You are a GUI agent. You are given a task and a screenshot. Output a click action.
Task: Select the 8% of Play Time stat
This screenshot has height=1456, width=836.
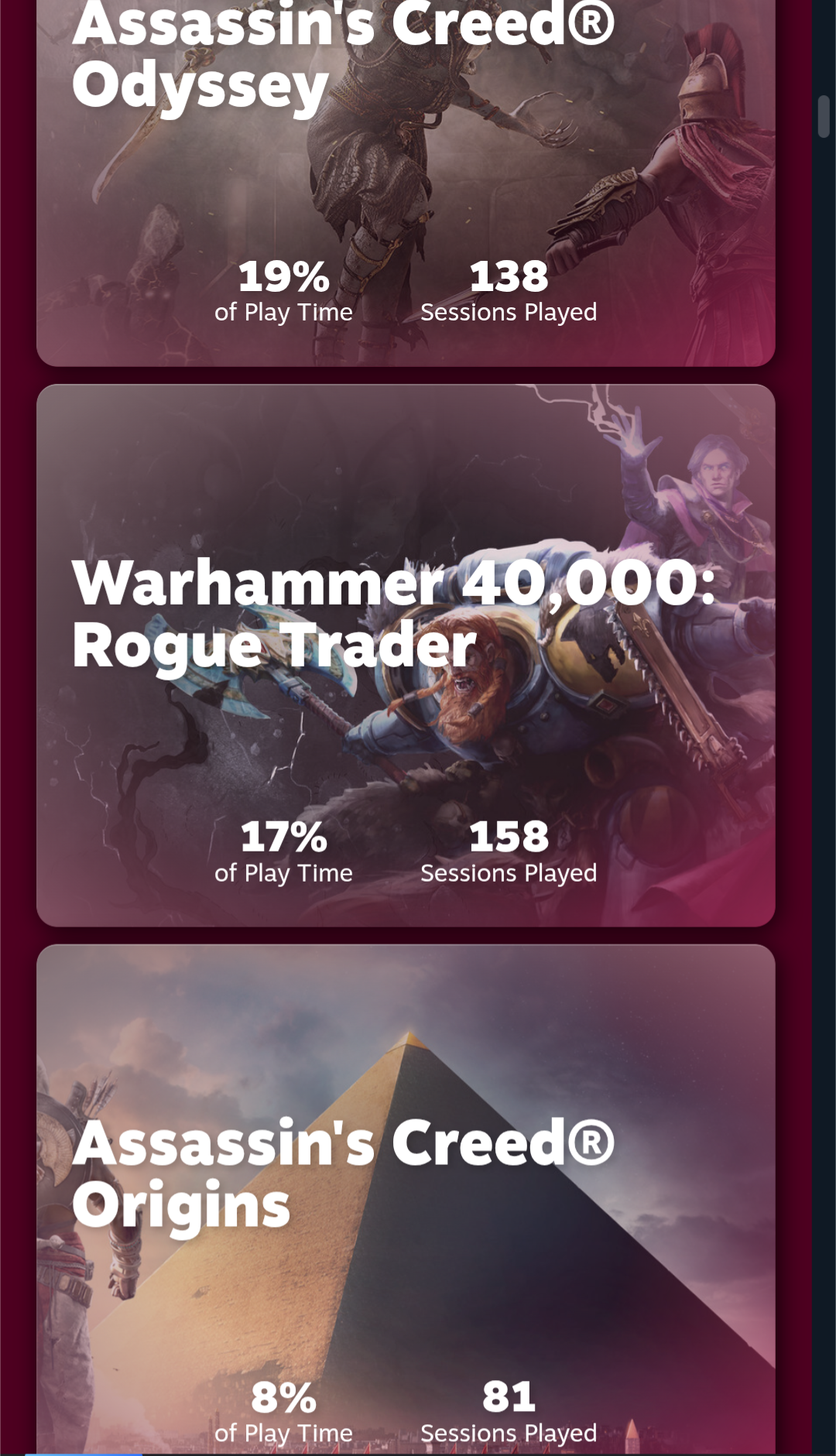283,1412
